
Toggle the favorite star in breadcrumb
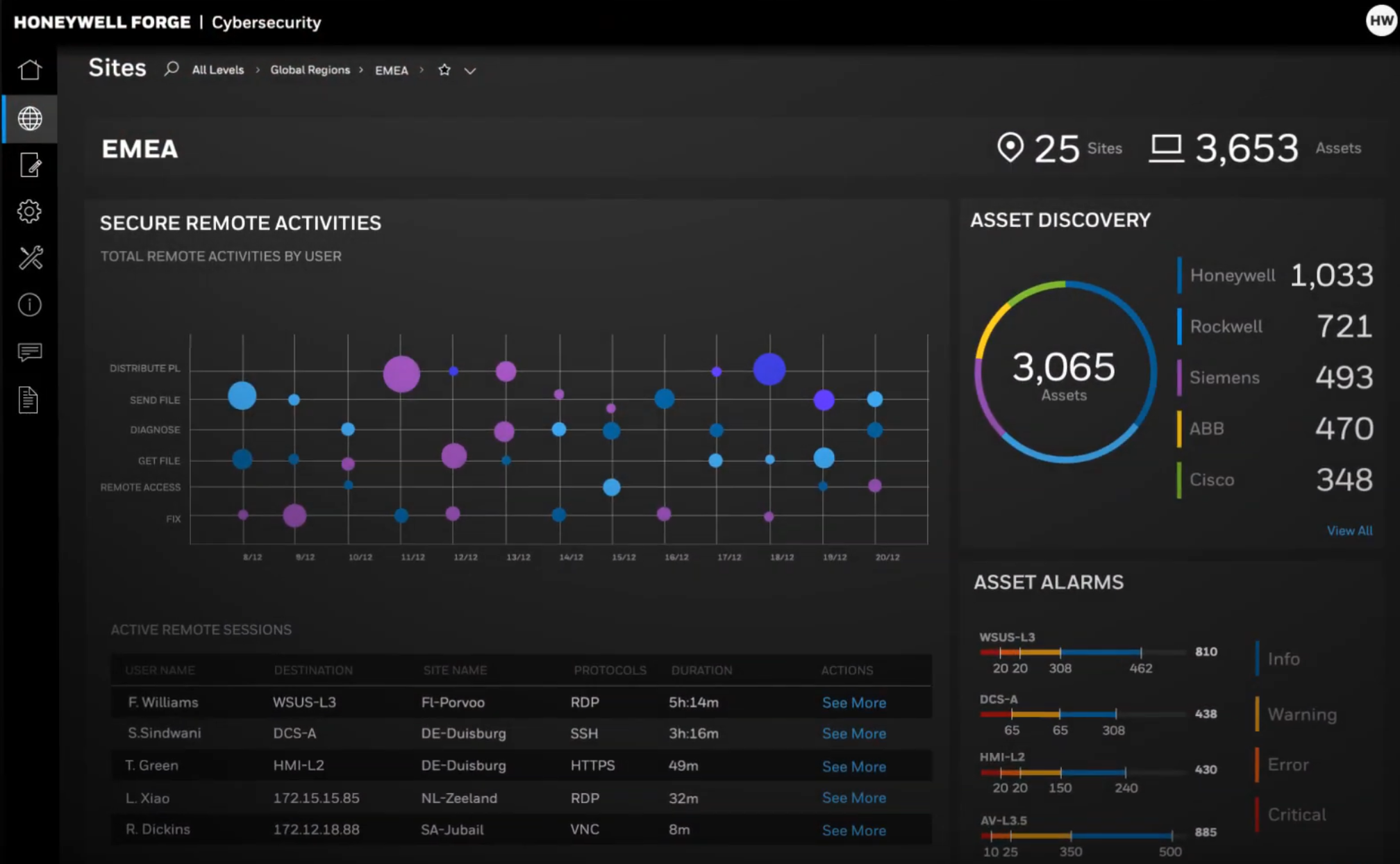(444, 70)
